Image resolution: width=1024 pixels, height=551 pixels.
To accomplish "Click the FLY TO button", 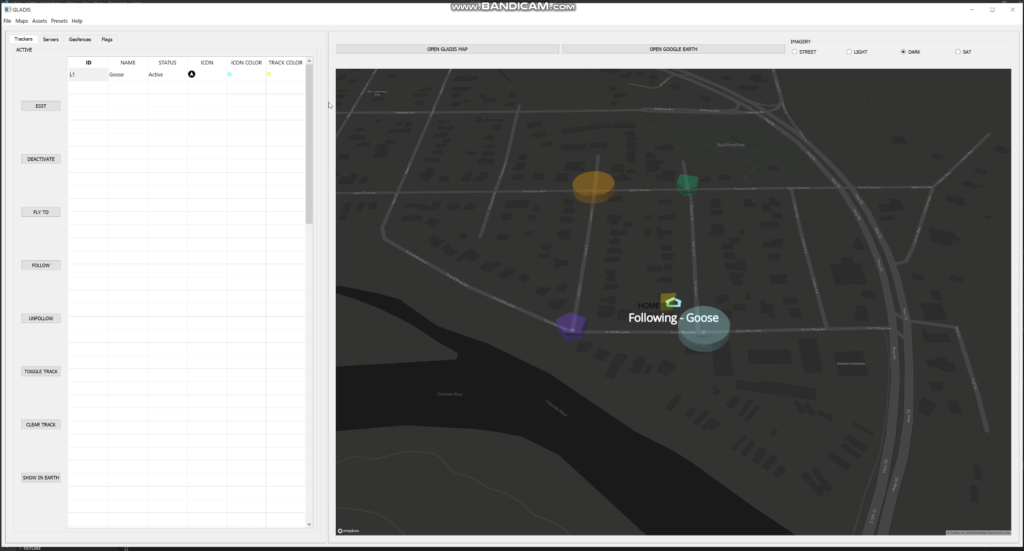I will pyautogui.click(x=40, y=212).
